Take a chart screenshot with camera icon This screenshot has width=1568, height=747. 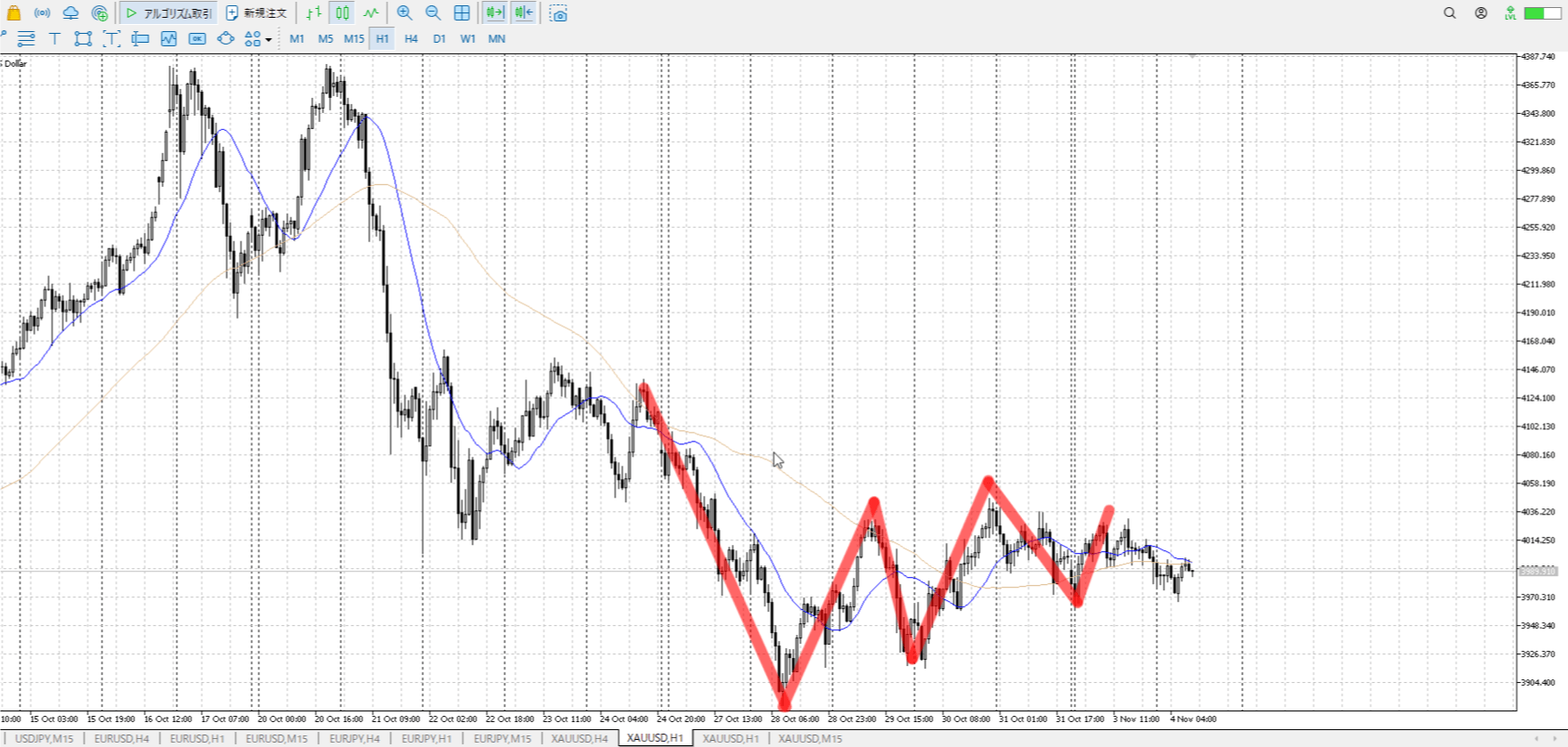pyautogui.click(x=559, y=13)
